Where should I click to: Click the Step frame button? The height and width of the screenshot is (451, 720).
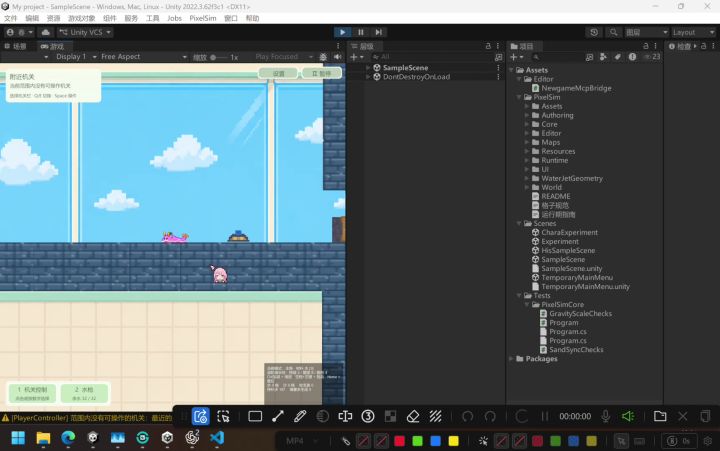[x=378, y=32]
